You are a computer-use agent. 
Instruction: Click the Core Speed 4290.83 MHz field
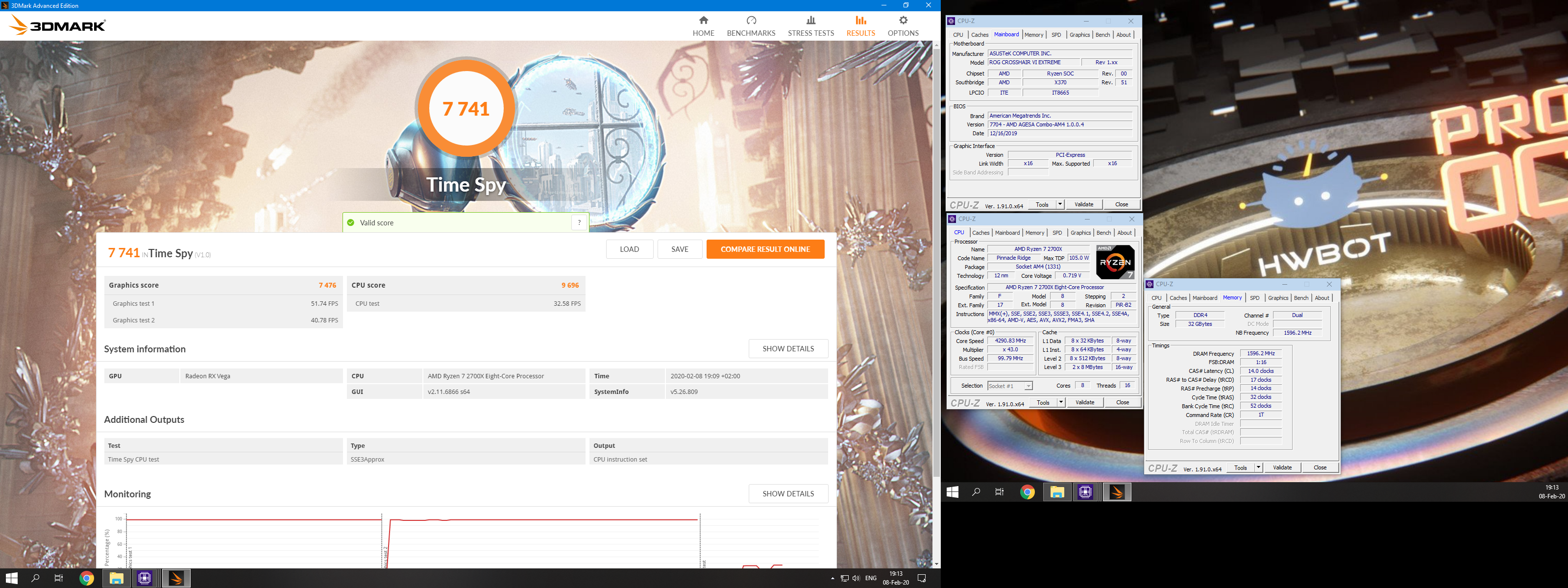[x=1010, y=341]
